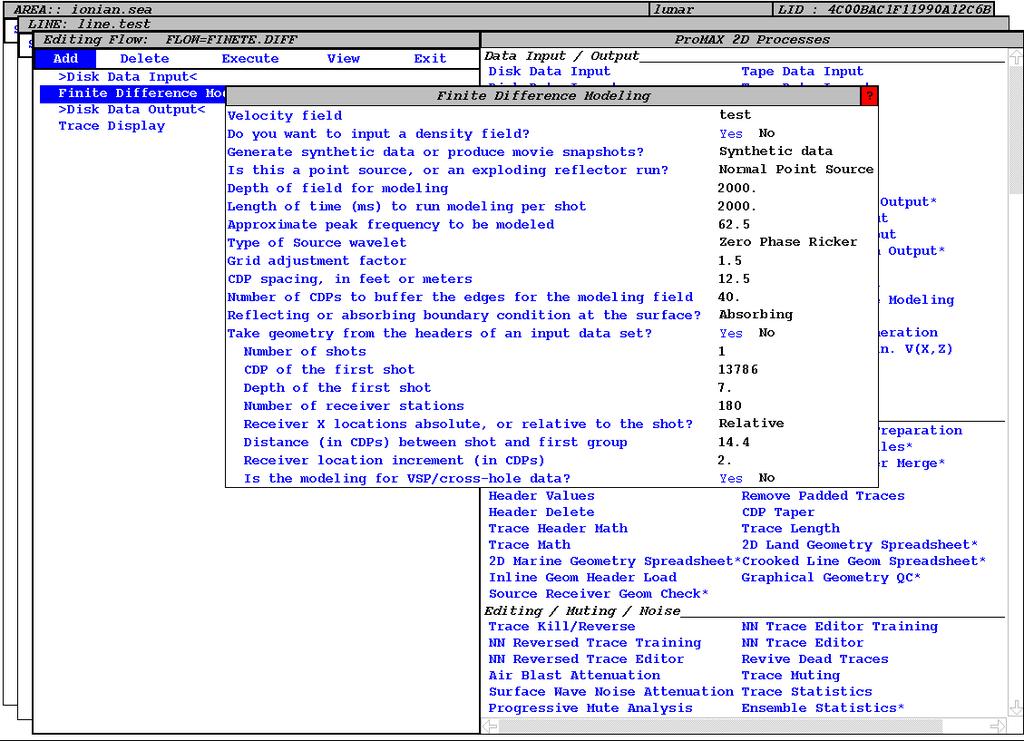
Task: Click number of receiver stations value 180
Action: pyautogui.click(x=730, y=405)
